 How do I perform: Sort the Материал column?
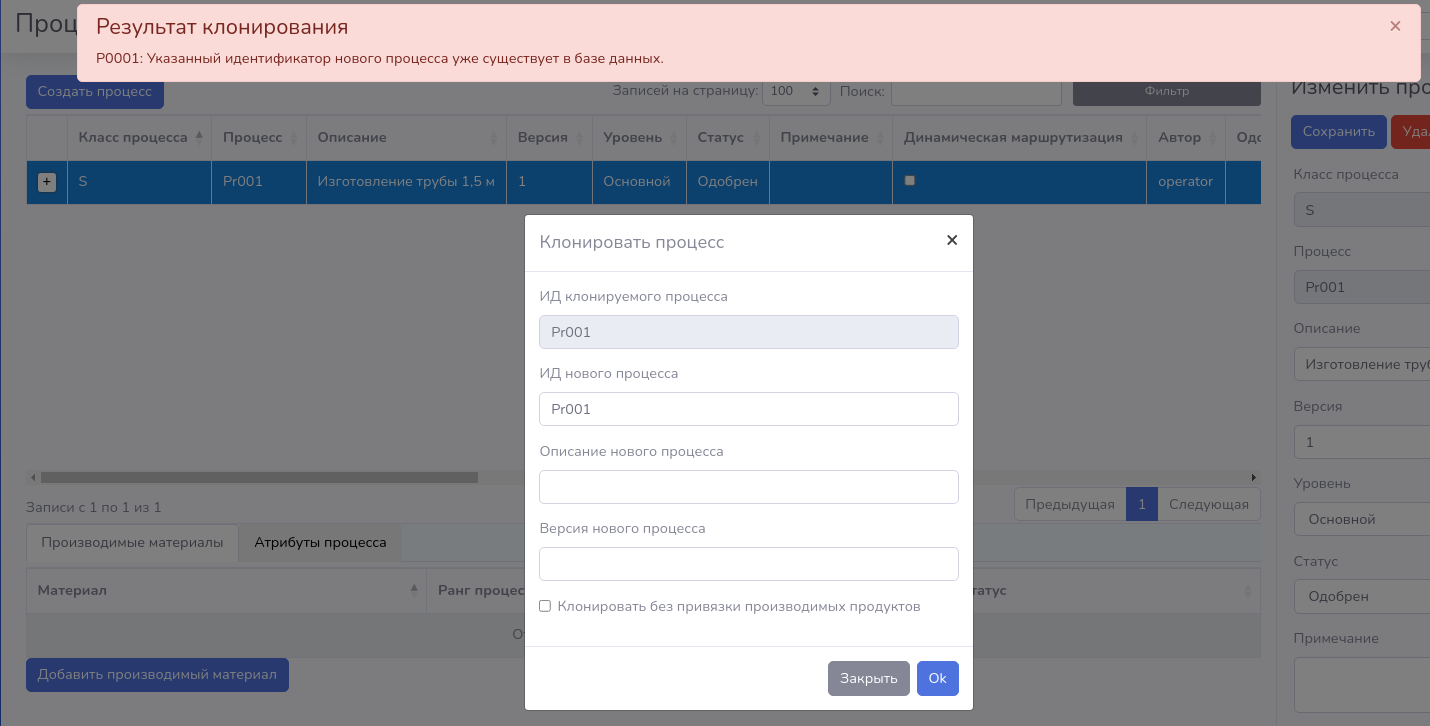click(x=225, y=590)
